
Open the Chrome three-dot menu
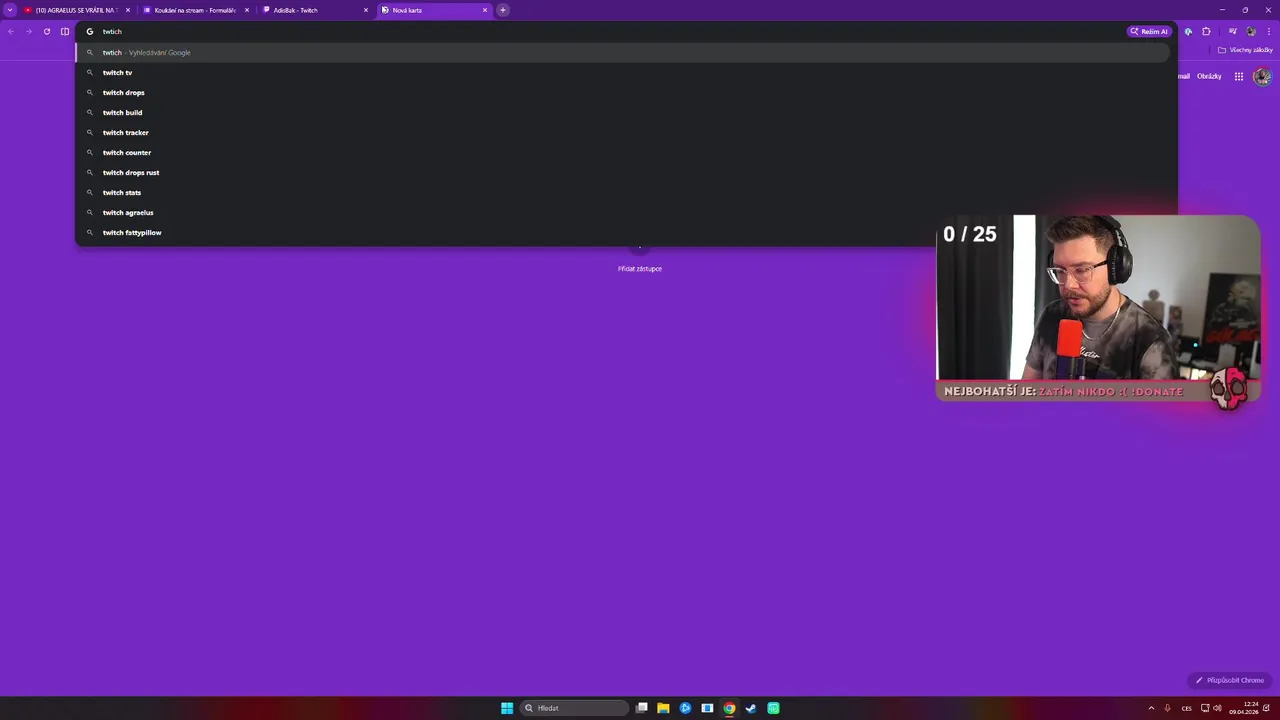click(1269, 31)
